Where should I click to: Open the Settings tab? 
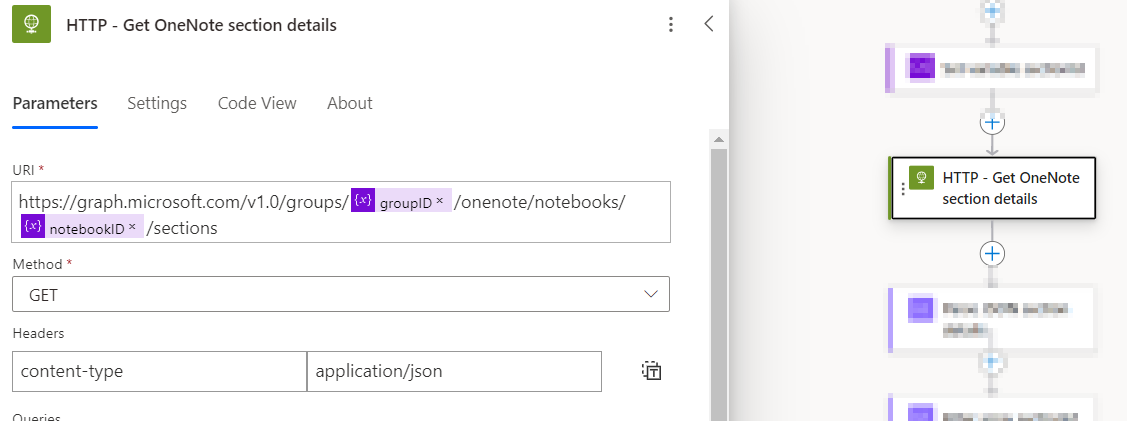tap(157, 103)
